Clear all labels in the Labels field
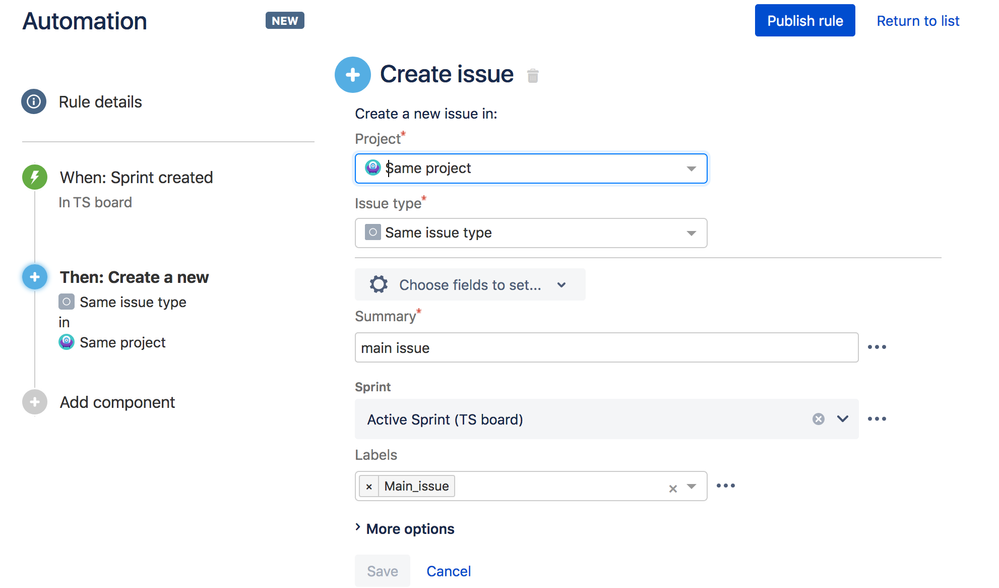The width and height of the screenshot is (999, 588). (673, 488)
